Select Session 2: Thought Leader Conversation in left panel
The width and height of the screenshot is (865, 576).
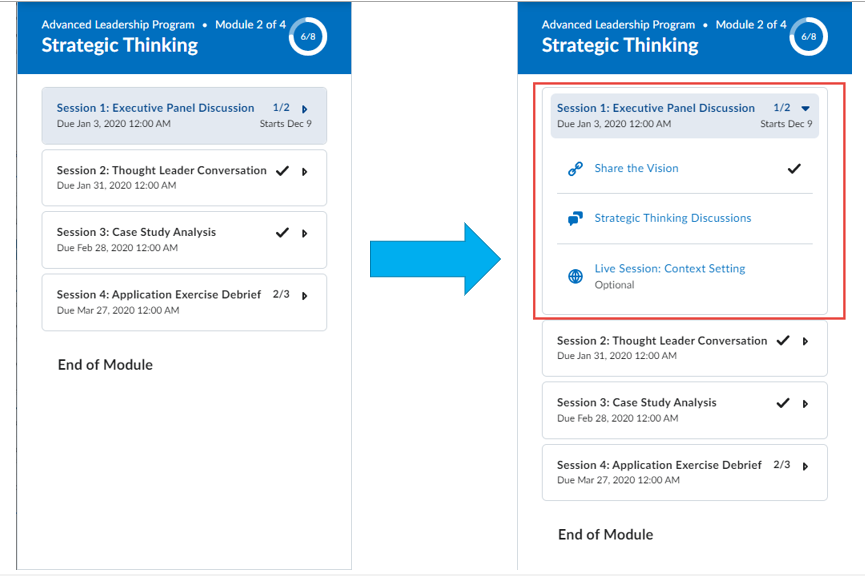(x=161, y=171)
